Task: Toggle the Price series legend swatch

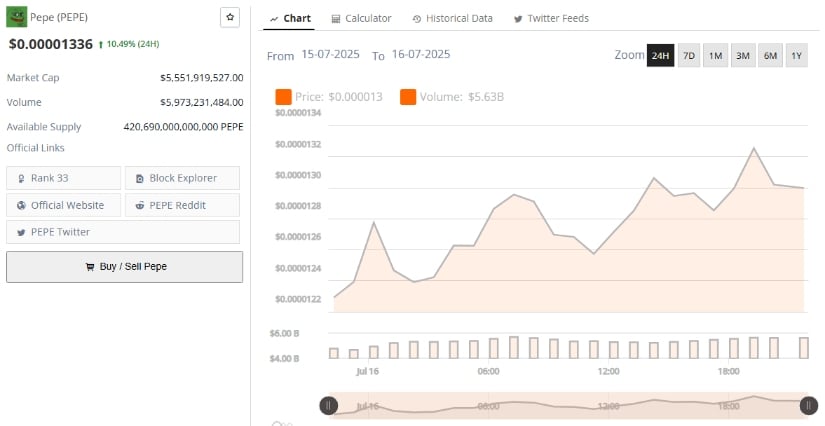Action: tap(283, 97)
